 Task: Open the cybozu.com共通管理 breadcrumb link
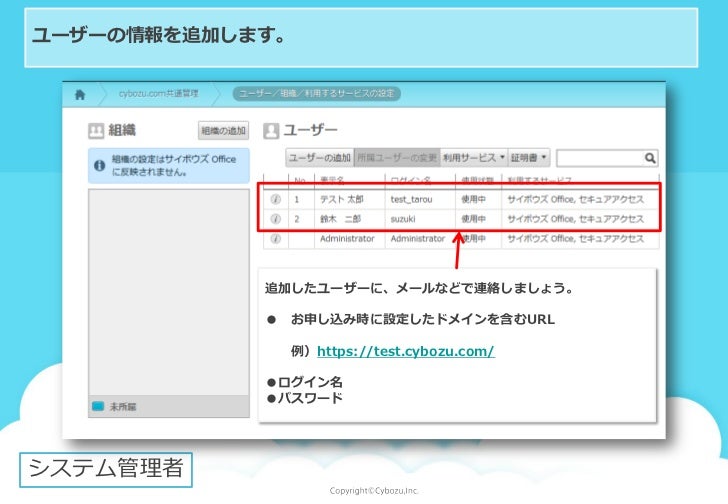click(x=158, y=93)
